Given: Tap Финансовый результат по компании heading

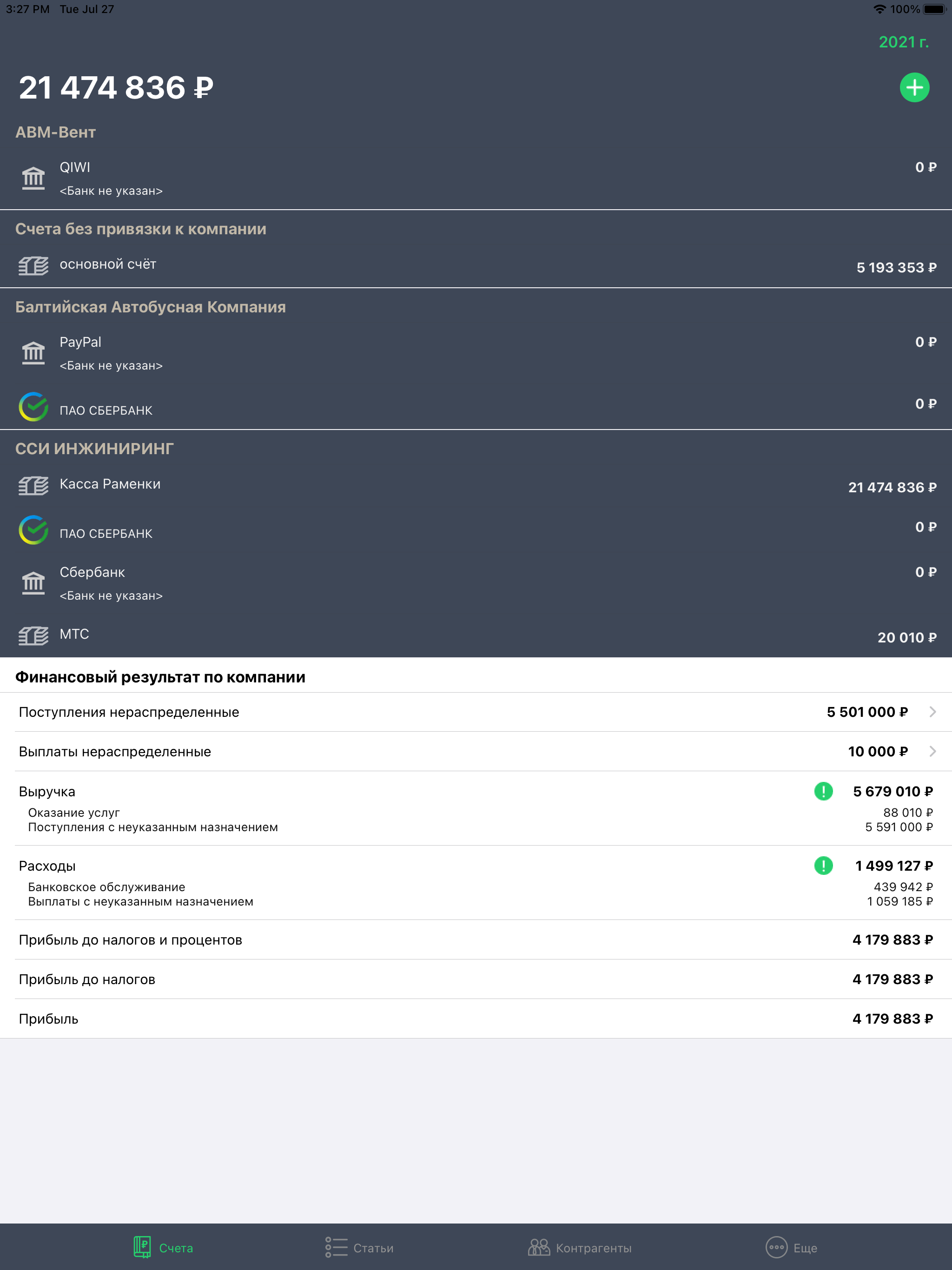Looking at the screenshot, I should [x=160, y=677].
